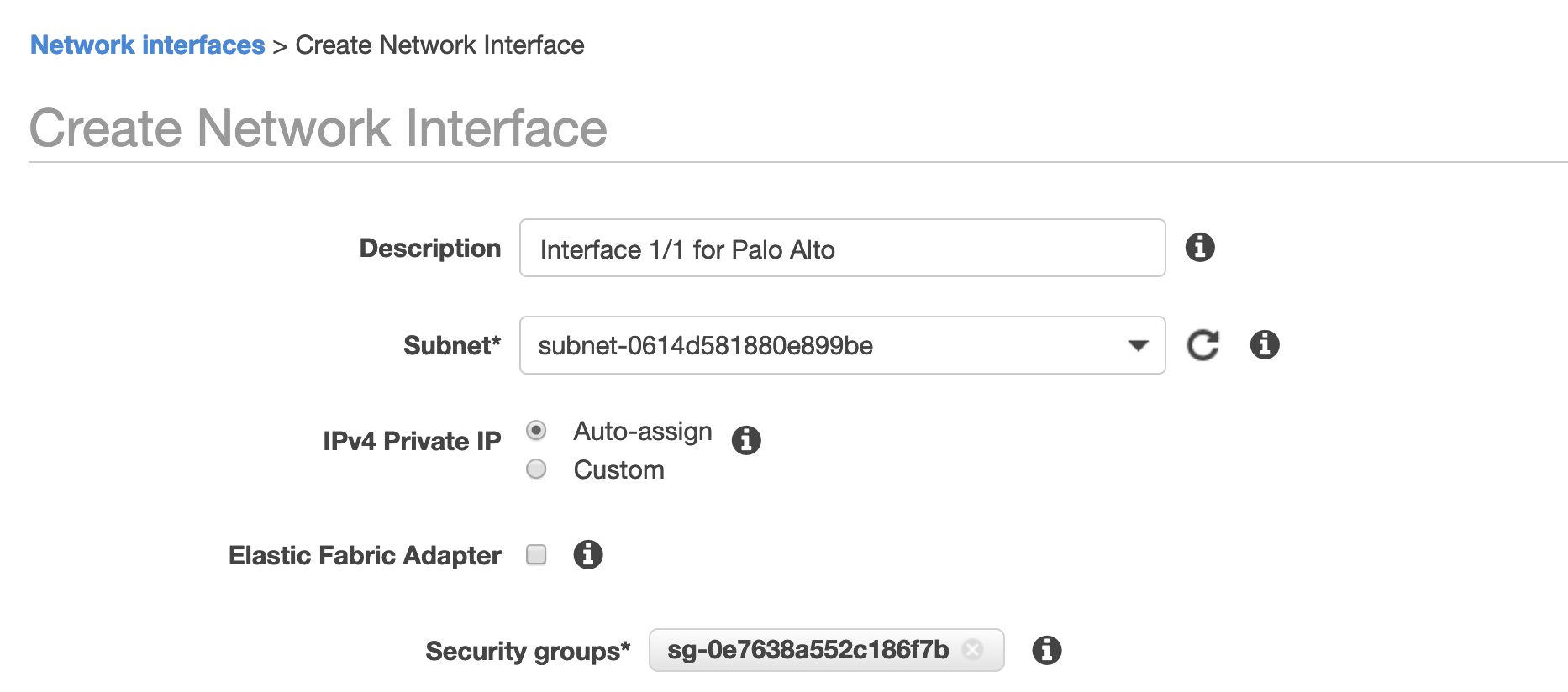Show Elastic Fabric Adapter info tooltip
The width and height of the screenshot is (1568, 692).
(587, 554)
